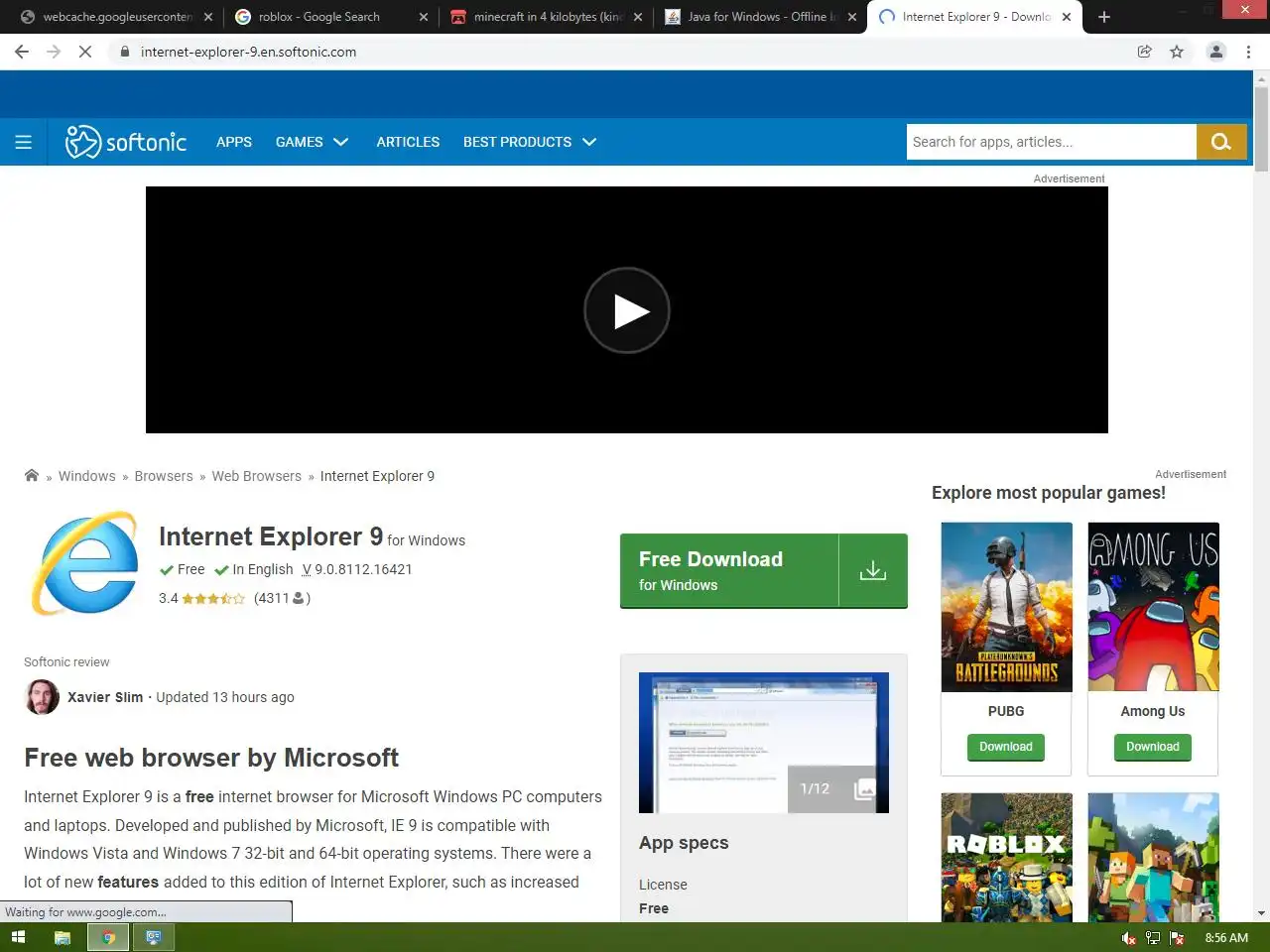Expand the BEST PRODUCTS dropdown
The image size is (1270, 952).
530,142
